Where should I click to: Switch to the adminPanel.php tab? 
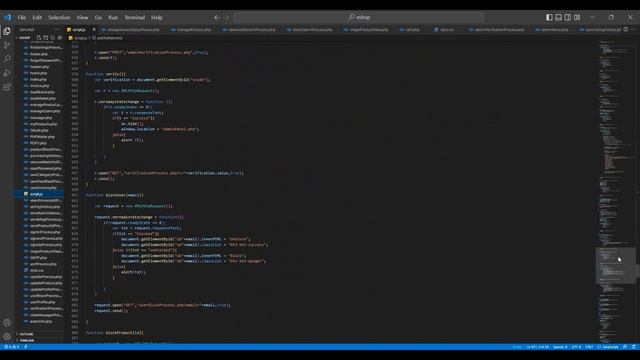(552, 30)
